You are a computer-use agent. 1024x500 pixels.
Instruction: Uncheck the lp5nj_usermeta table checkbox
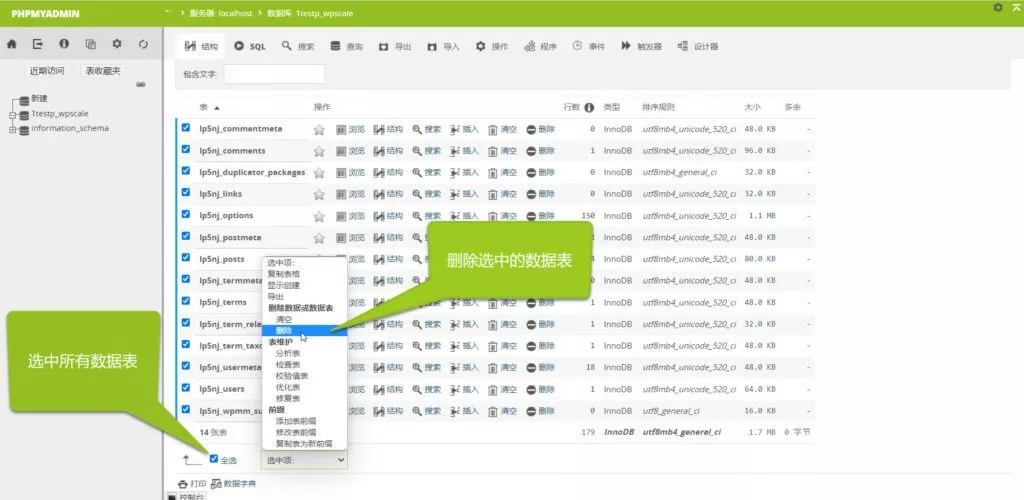click(x=186, y=366)
